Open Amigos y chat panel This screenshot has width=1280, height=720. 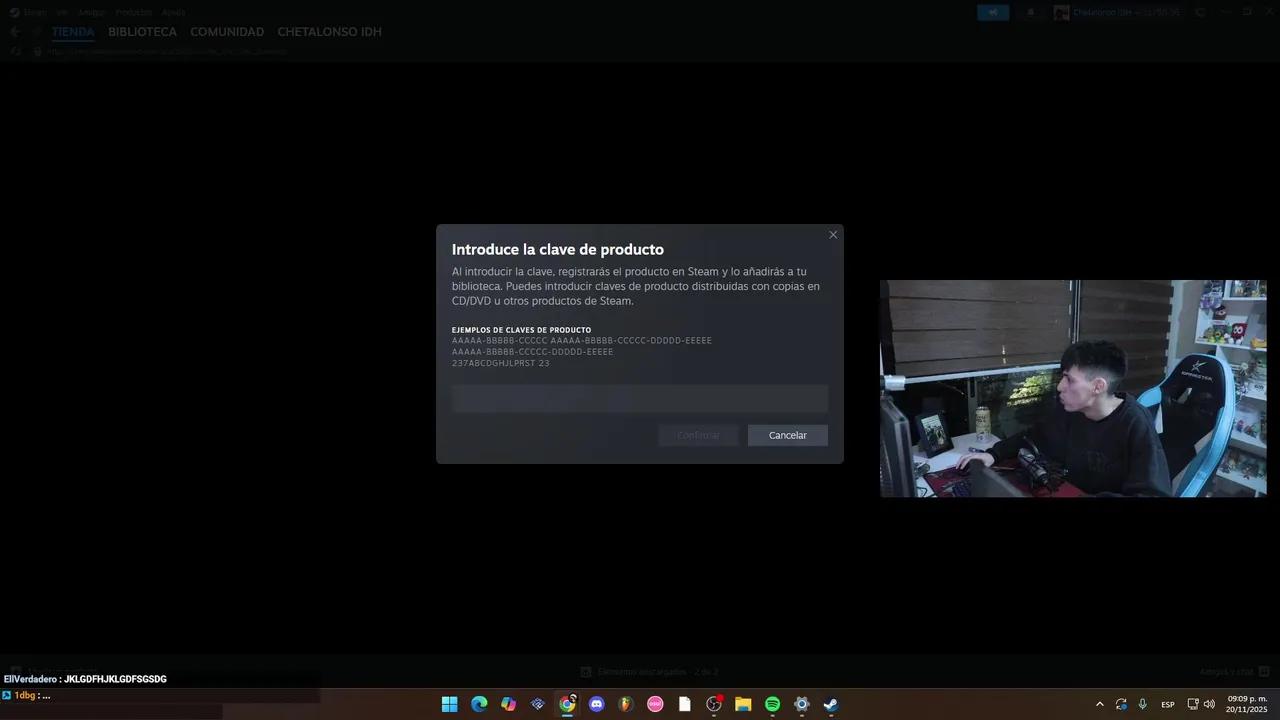click(1235, 672)
